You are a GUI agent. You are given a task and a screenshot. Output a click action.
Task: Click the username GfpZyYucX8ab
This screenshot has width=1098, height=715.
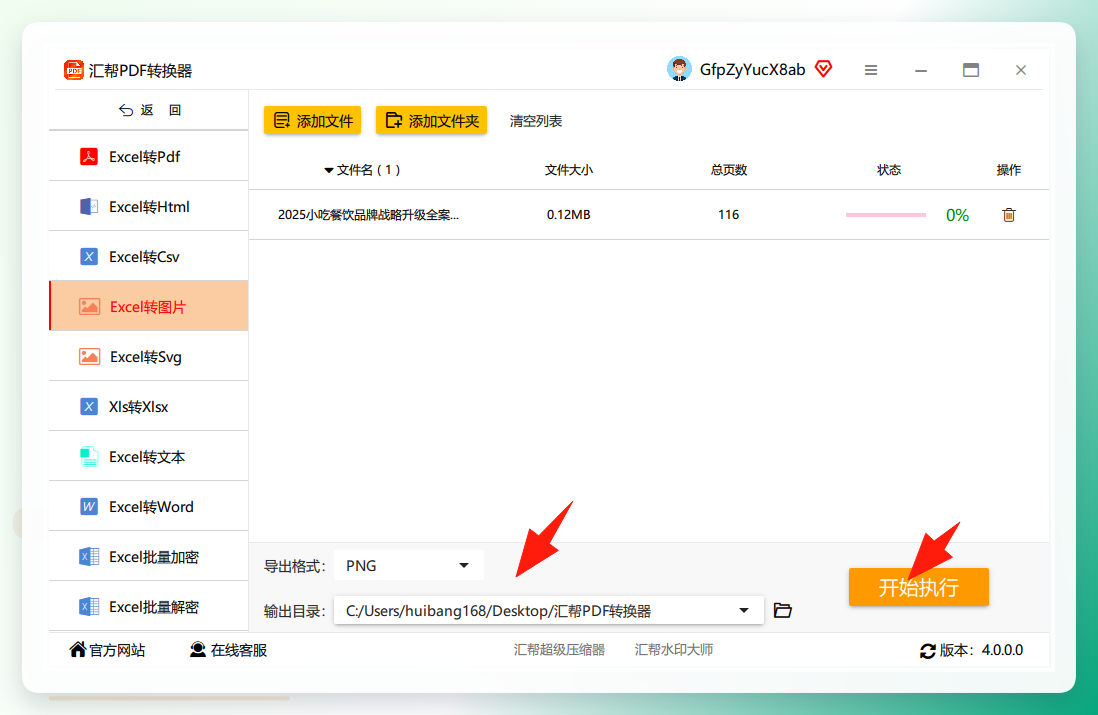(x=752, y=69)
